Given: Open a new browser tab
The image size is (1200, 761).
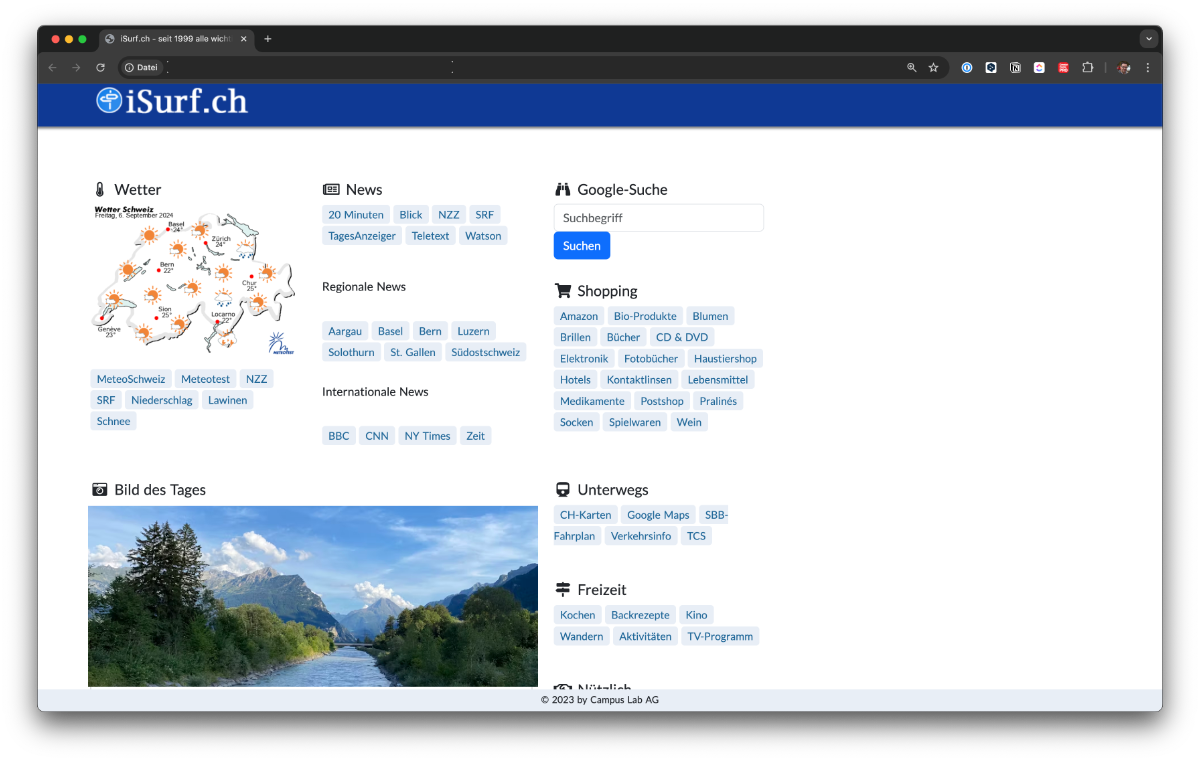Looking at the screenshot, I should [x=268, y=39].
